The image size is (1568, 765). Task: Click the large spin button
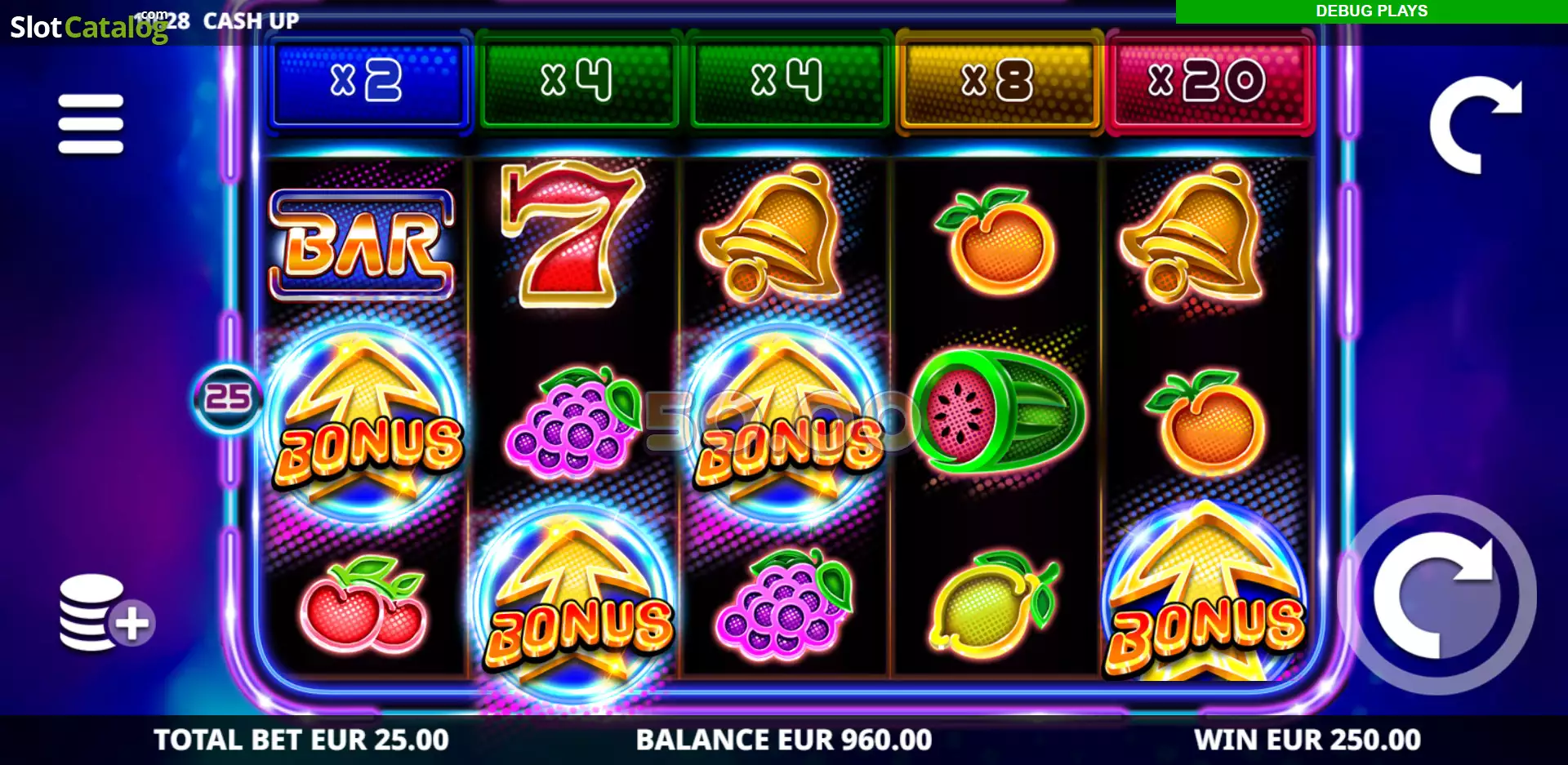click(1437, 595)
